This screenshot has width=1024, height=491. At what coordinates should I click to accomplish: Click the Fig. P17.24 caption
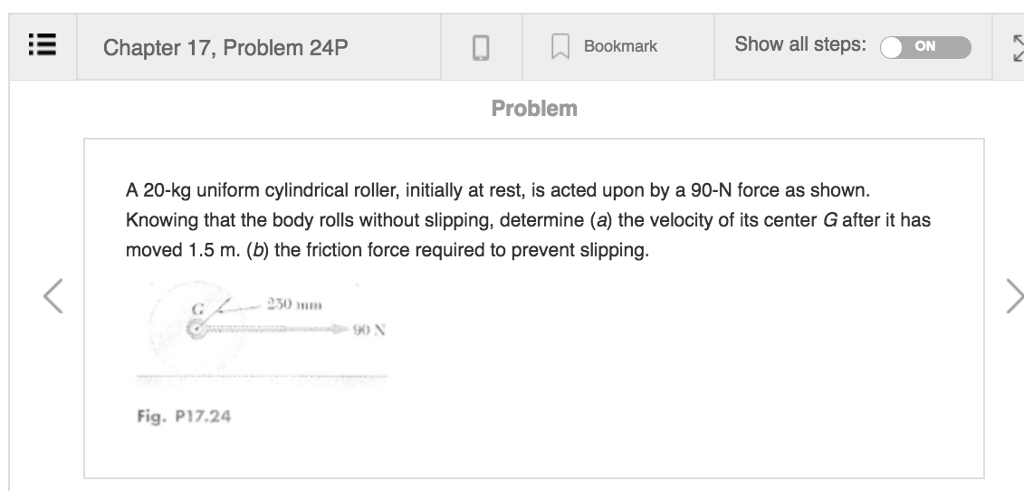(184, 416)
